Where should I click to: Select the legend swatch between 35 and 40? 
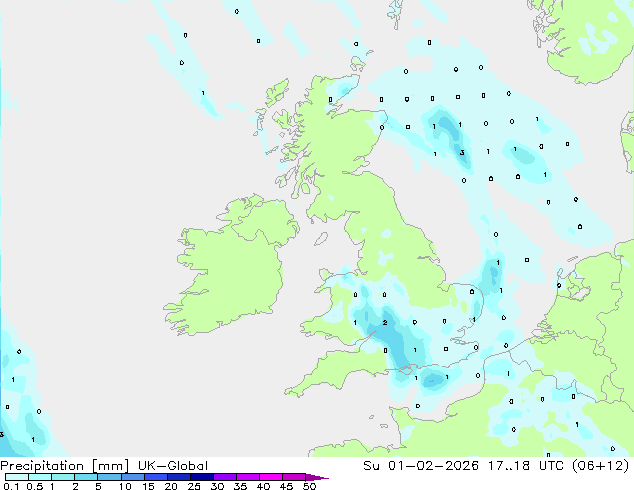click(247, 477)
